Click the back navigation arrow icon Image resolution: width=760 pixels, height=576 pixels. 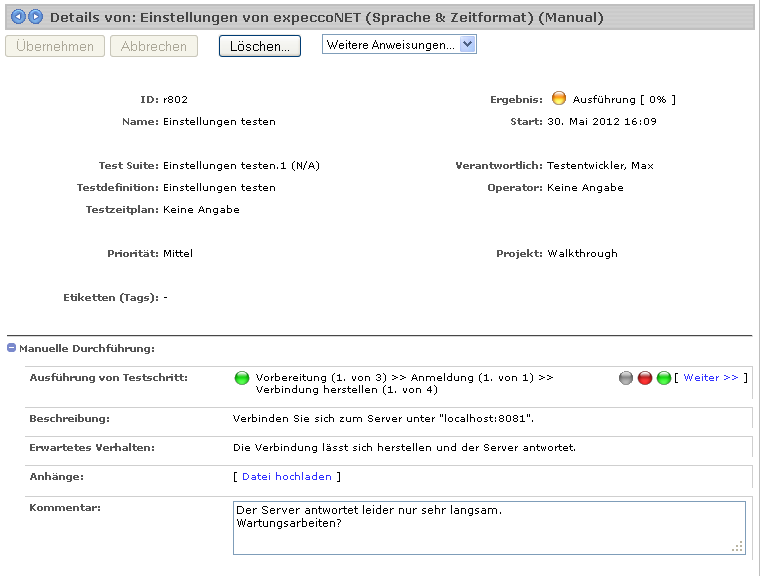point(18,17)
